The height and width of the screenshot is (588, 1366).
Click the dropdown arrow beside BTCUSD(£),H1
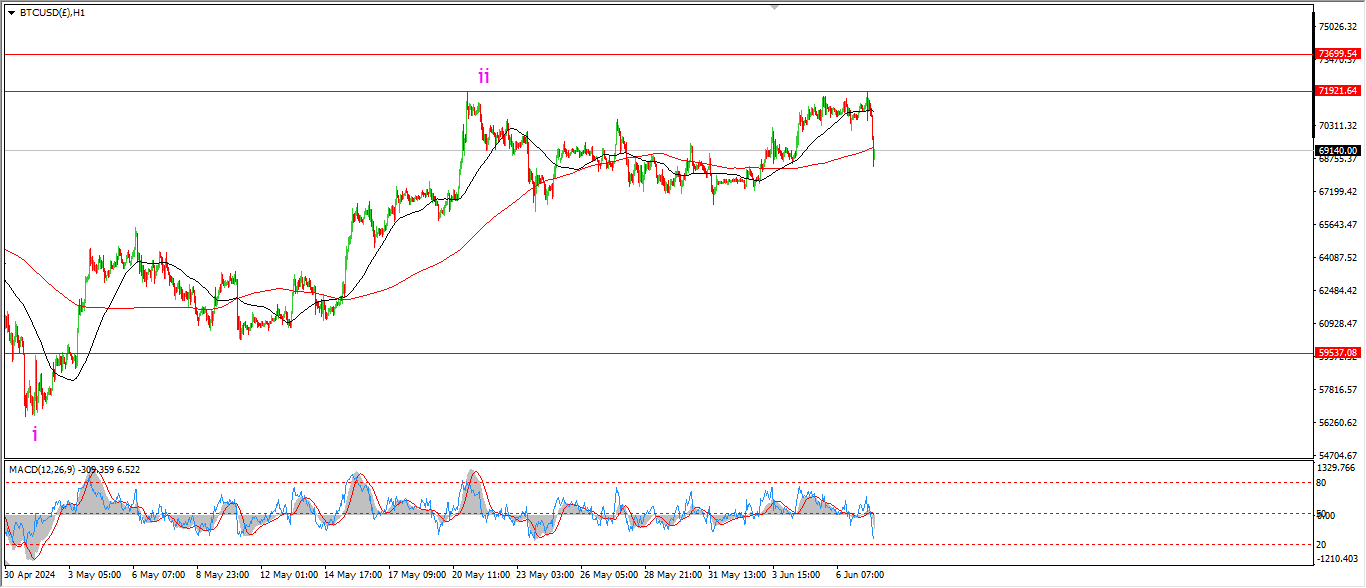pos(11,13)
